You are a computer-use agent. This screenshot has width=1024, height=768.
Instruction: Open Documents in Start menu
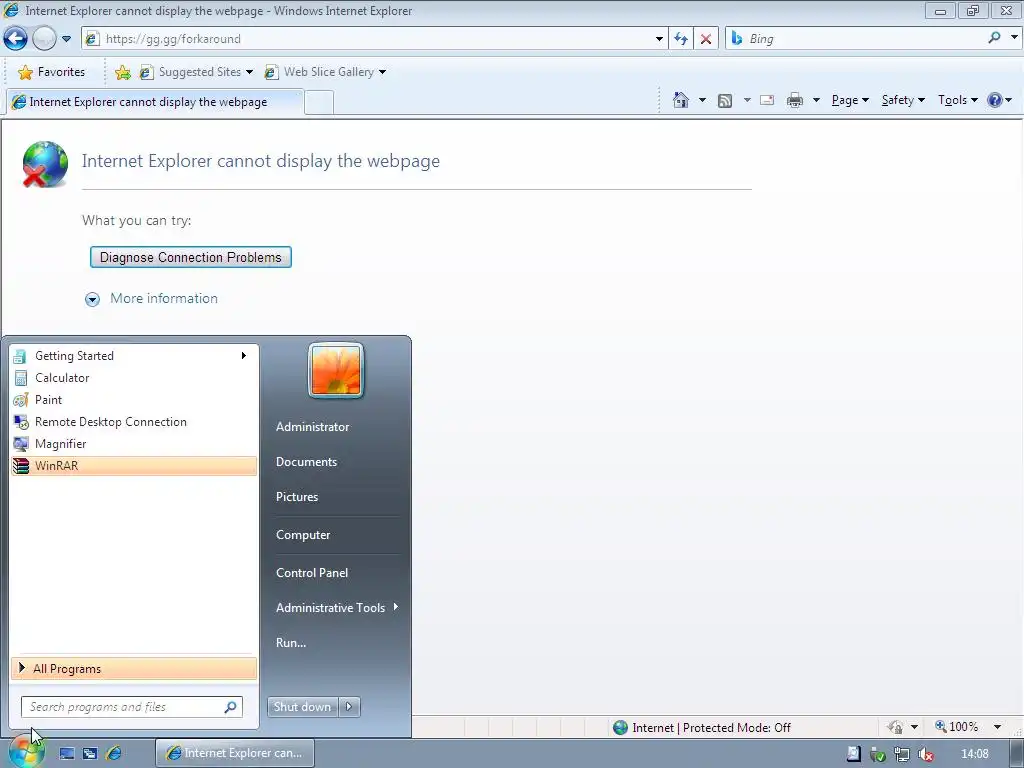(306, 462)
